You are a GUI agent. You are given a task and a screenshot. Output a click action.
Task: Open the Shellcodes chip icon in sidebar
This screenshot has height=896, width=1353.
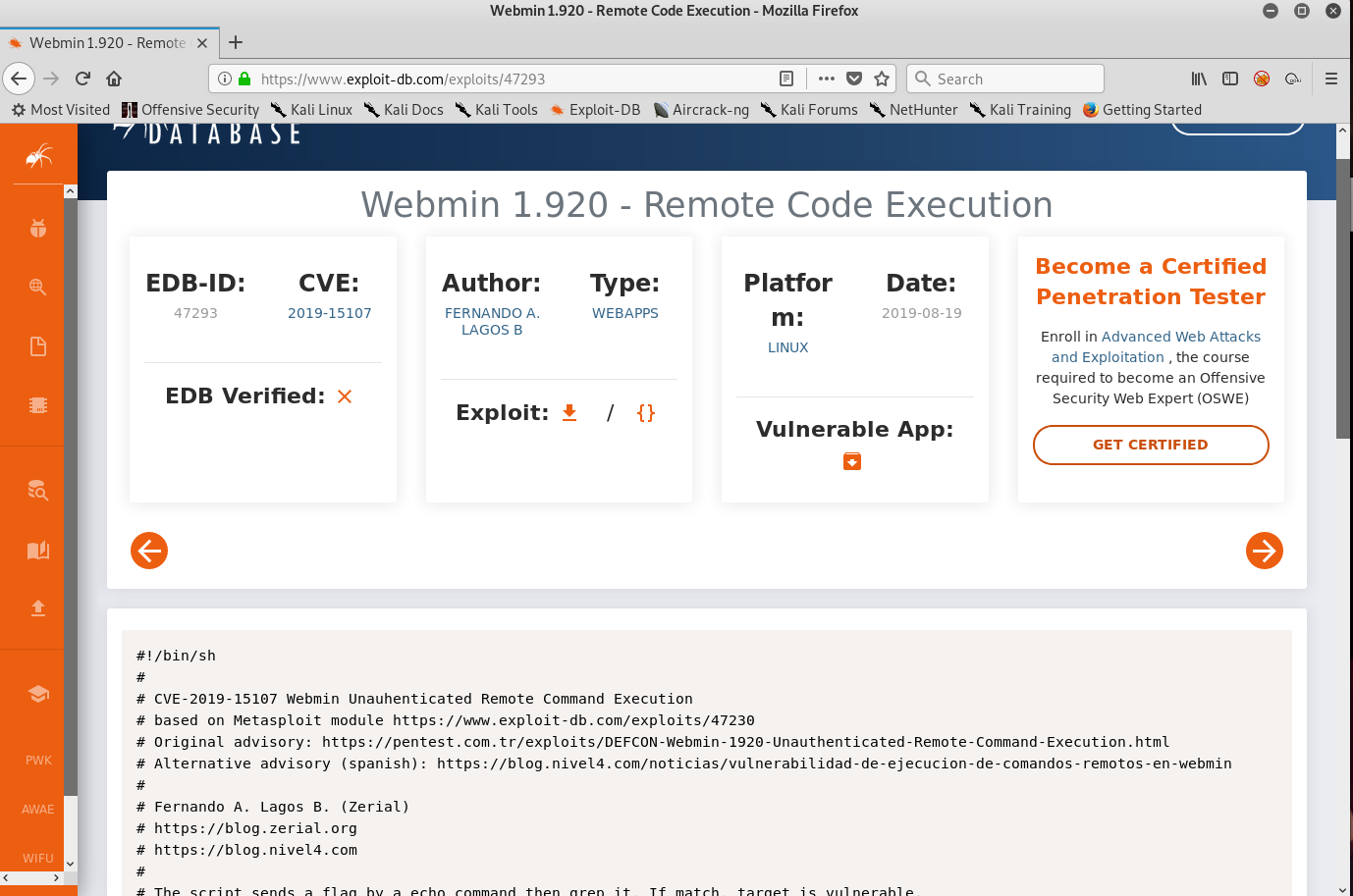click(x=38, y=405)
